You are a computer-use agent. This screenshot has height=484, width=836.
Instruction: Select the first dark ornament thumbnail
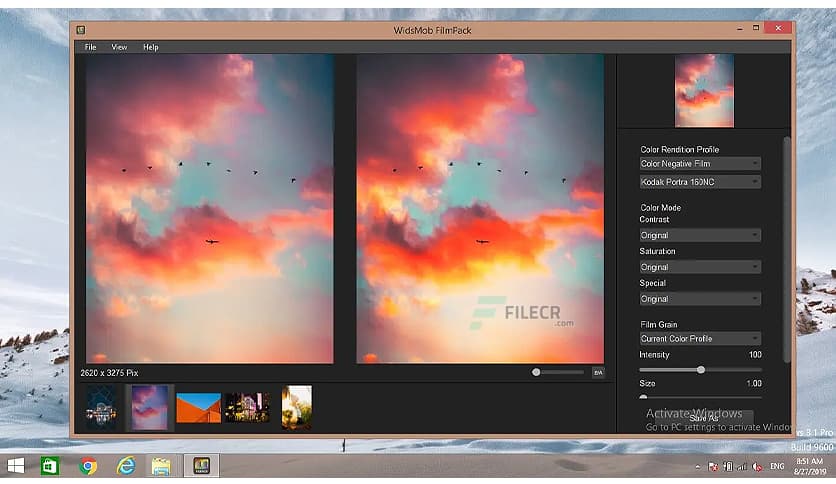(101, 408)
